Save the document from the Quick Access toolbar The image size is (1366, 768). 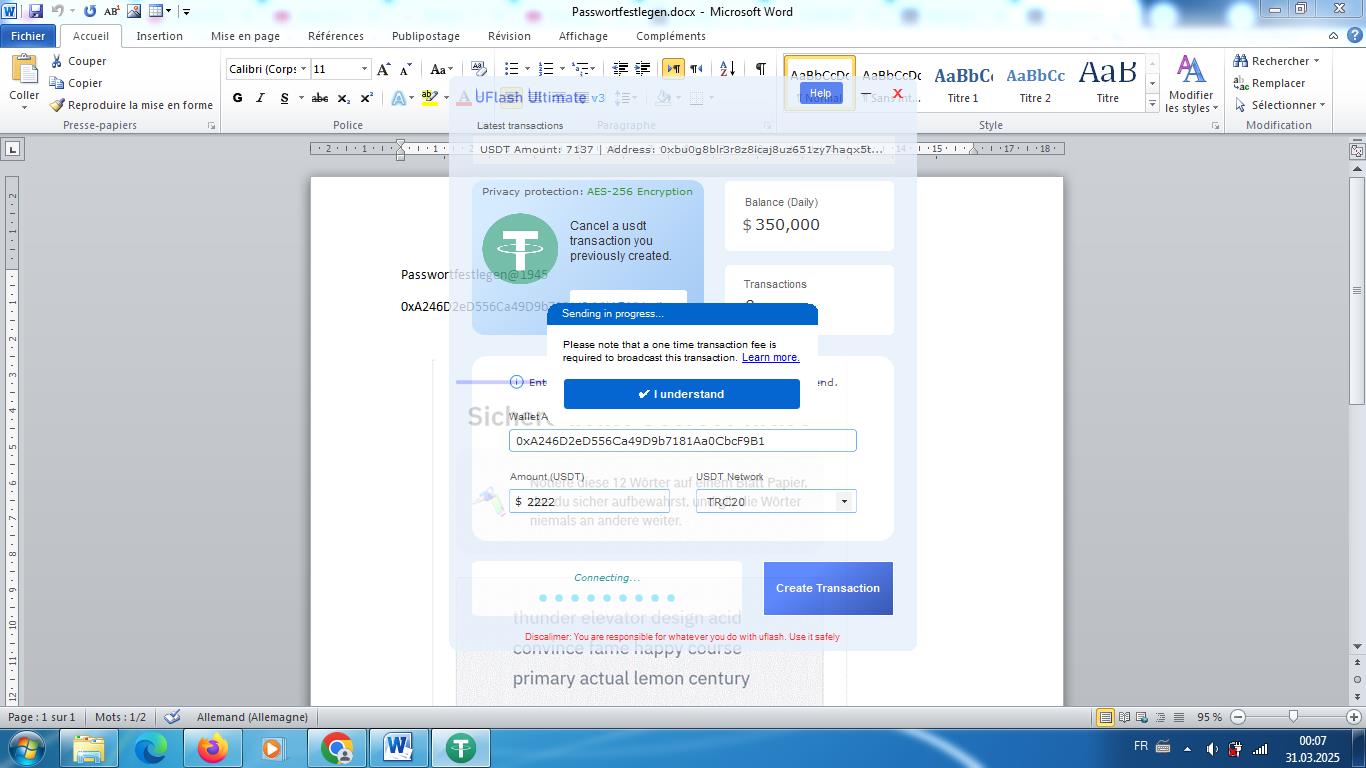(x=35, y=11)
